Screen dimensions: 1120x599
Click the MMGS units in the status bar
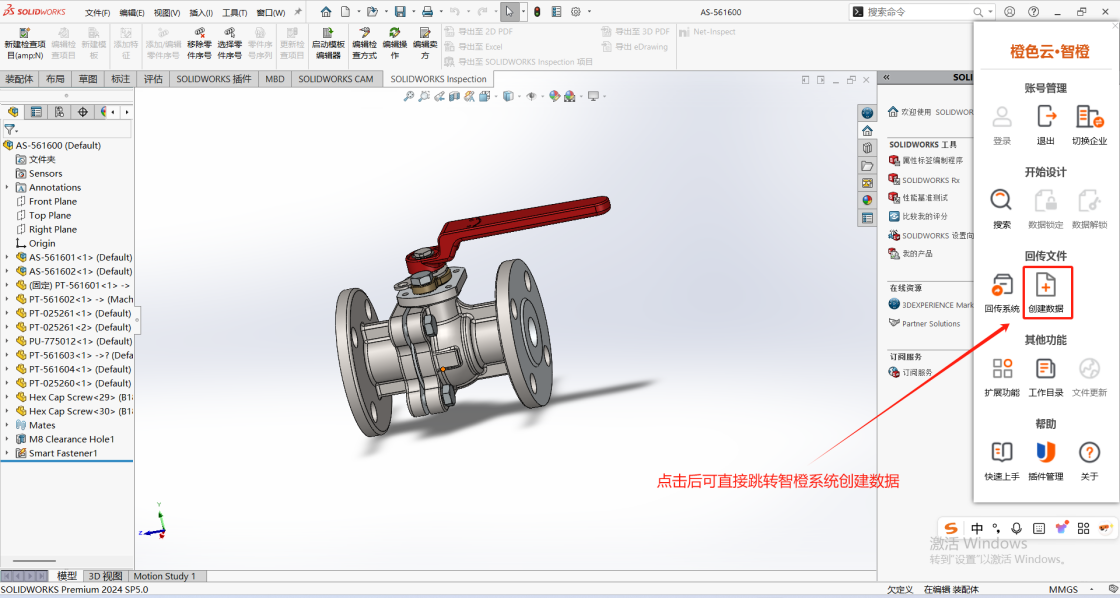click(1064, 590)
